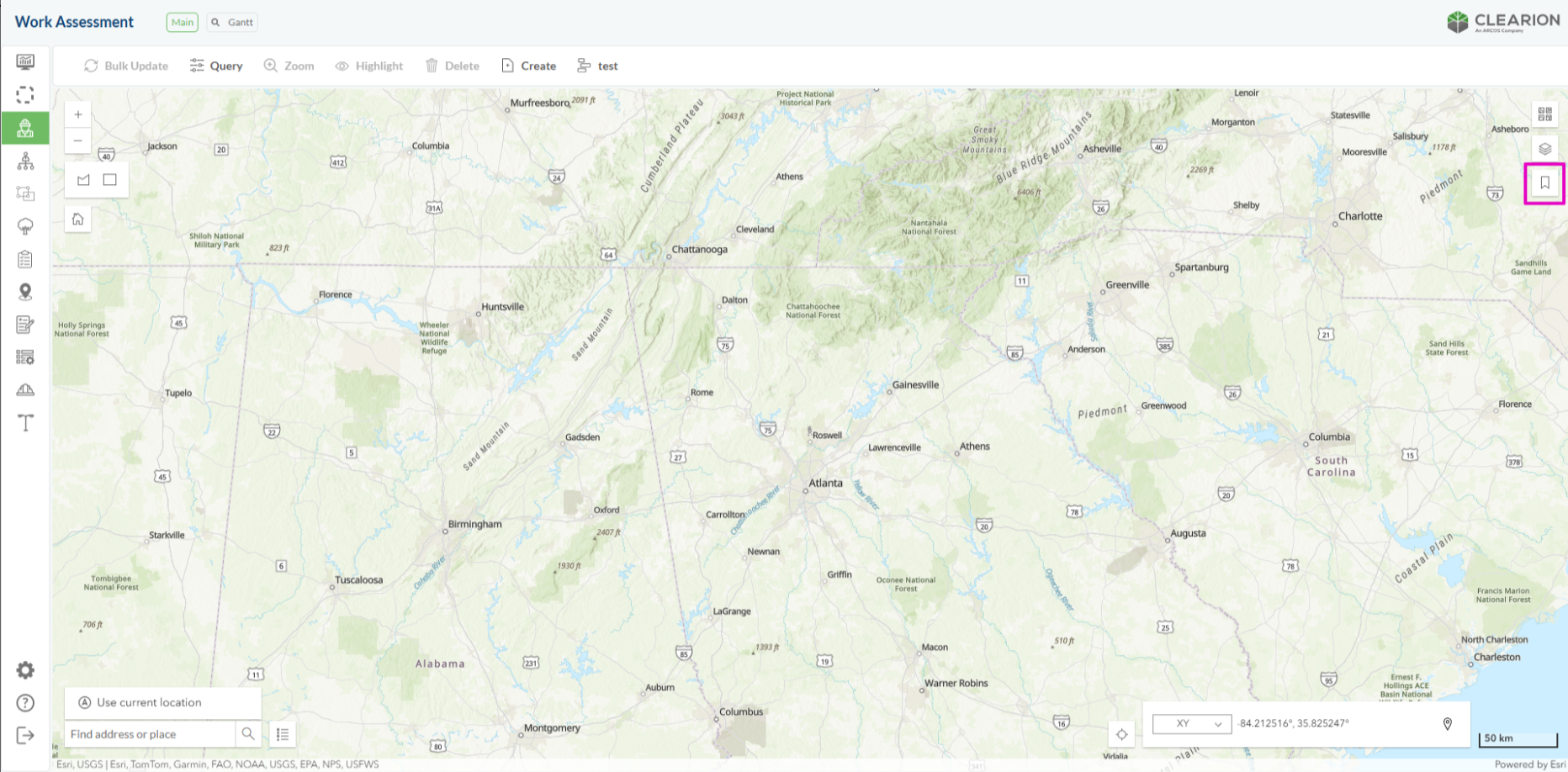Click the Delete toolbar button
The width and height of the screenshot is (1568, 772).
(x=453, y=66)
